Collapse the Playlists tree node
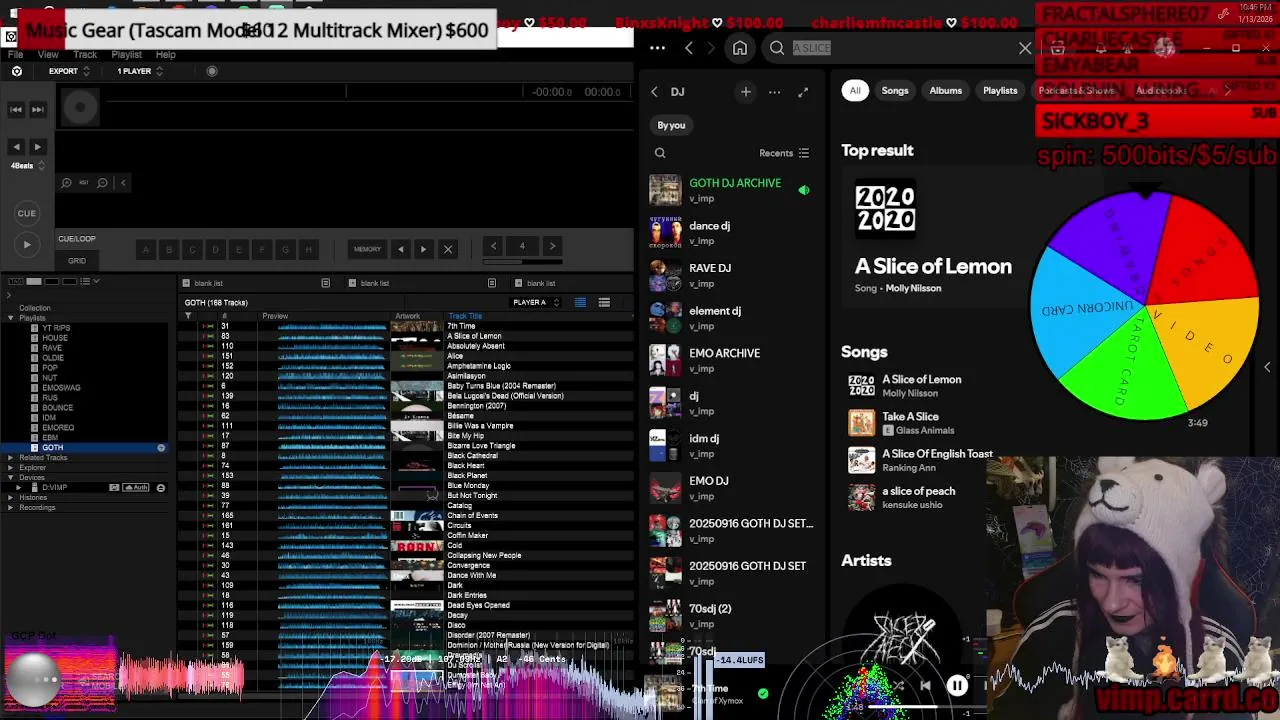The image size is (1280, 720). pyautogui.click(x=10, y=318)
